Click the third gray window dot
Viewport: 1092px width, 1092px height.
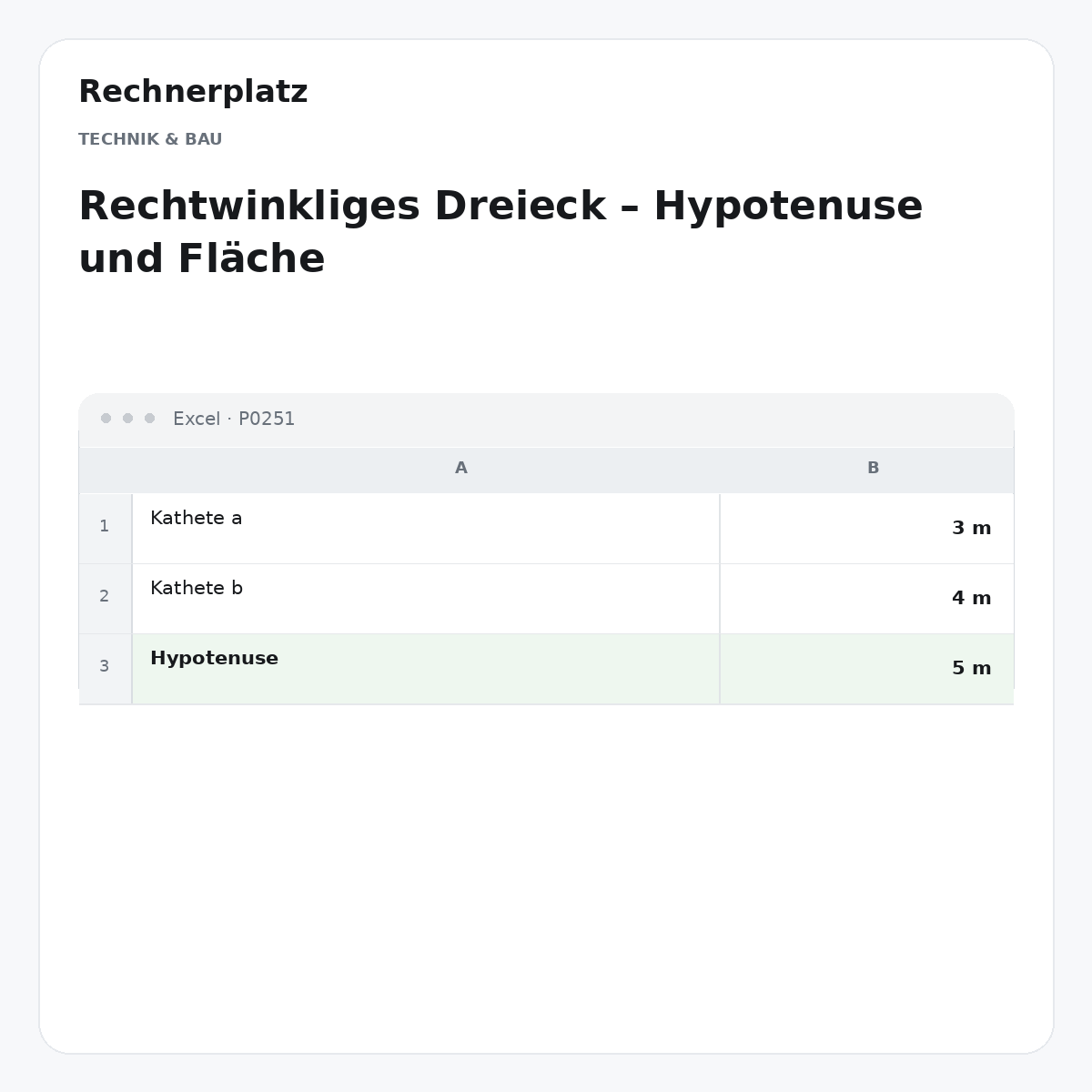pyautogui.click(x=149, y=419)
